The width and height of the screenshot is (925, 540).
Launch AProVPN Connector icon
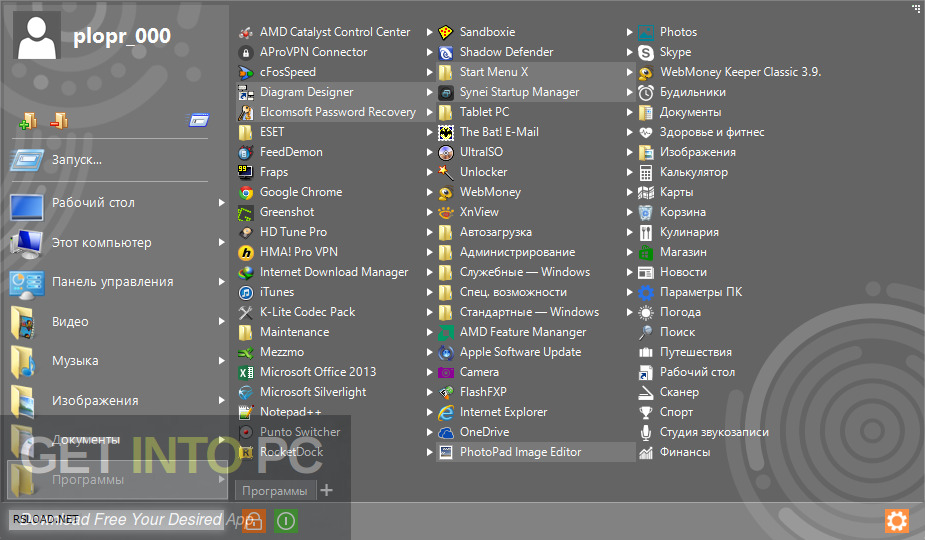[245, 53]
